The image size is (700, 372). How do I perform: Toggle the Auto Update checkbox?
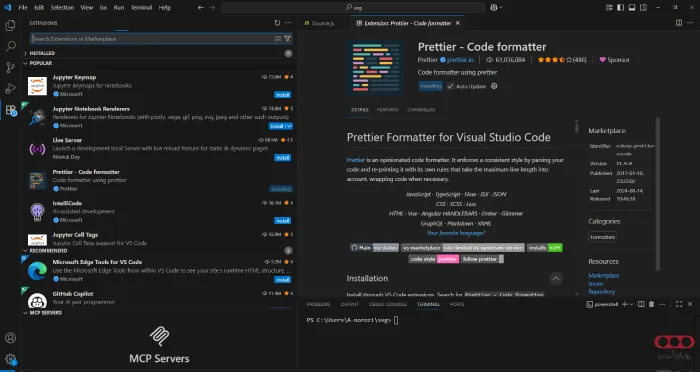[x=450, y=86]
